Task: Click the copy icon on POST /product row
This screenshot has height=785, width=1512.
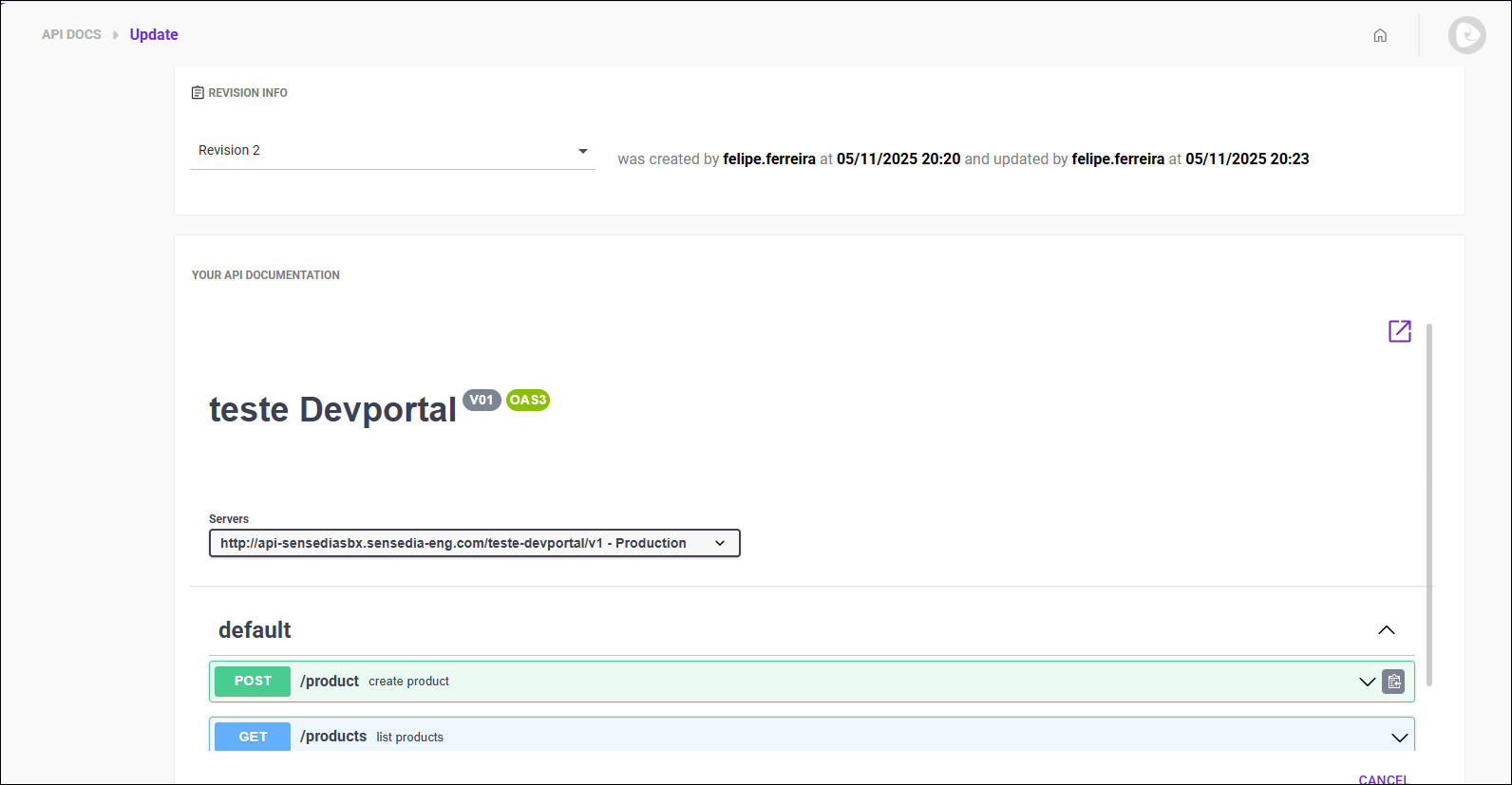Action: pyautogui.click(x=1393, y=682)
